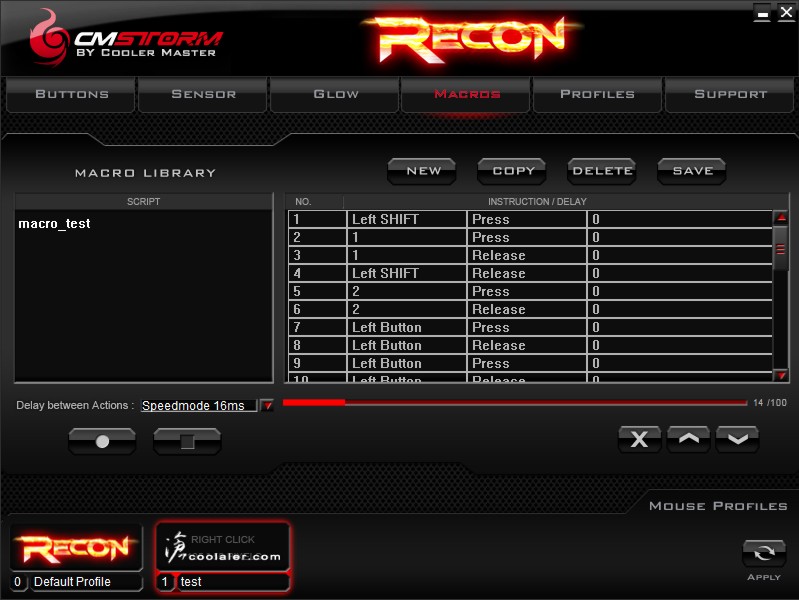Click the Default Profile name field
This screenshot has width=799, height=600.
[x=86, y=582]
